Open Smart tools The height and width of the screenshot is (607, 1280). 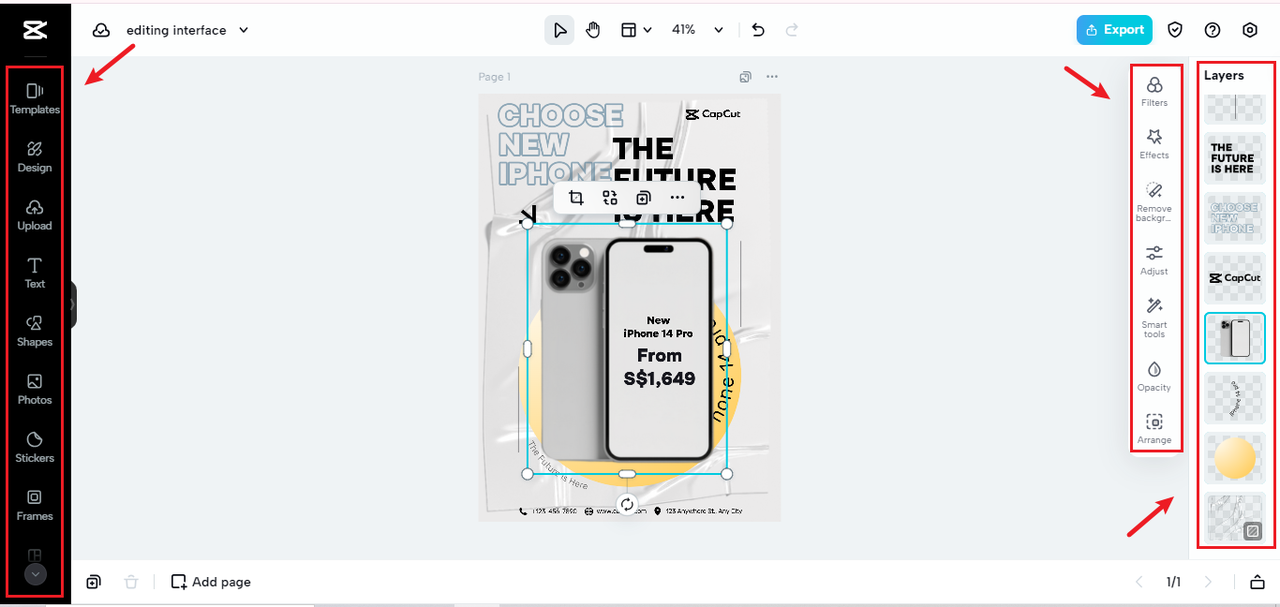(x=1154, y=317)
